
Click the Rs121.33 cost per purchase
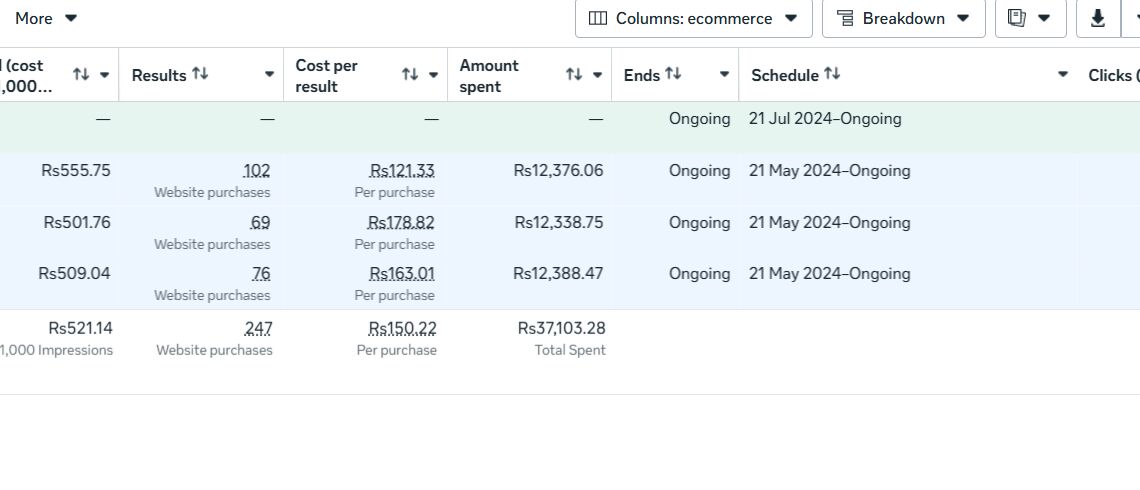click(x=402, y=171)
